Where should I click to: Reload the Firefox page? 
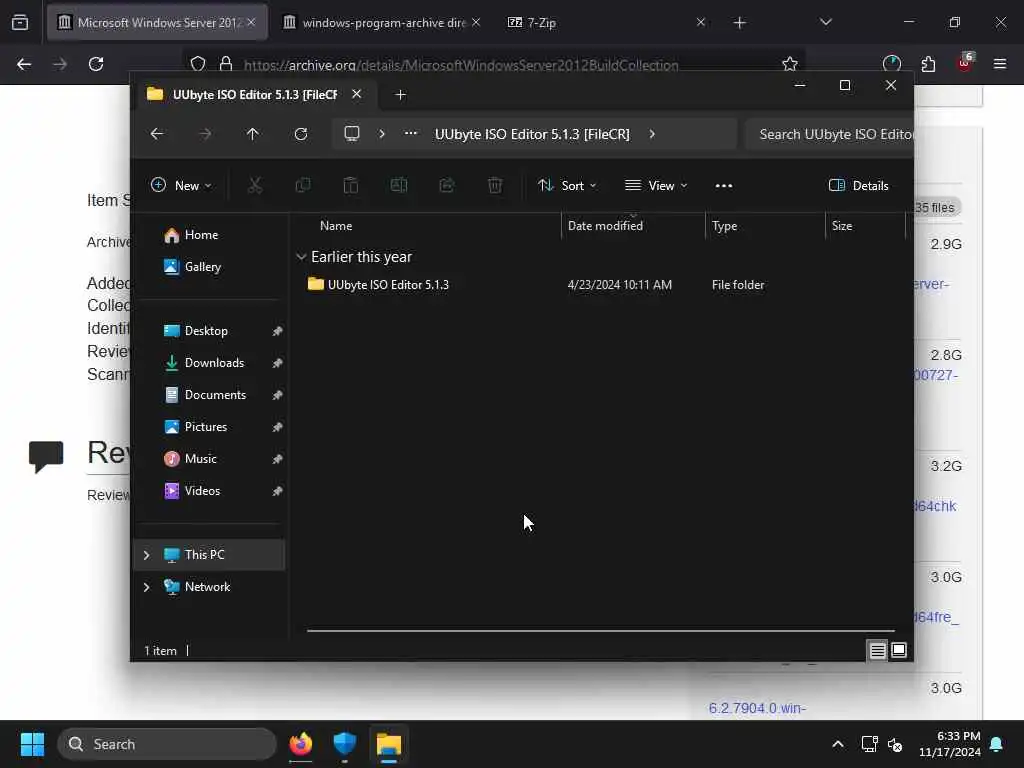tap(96, 64)
